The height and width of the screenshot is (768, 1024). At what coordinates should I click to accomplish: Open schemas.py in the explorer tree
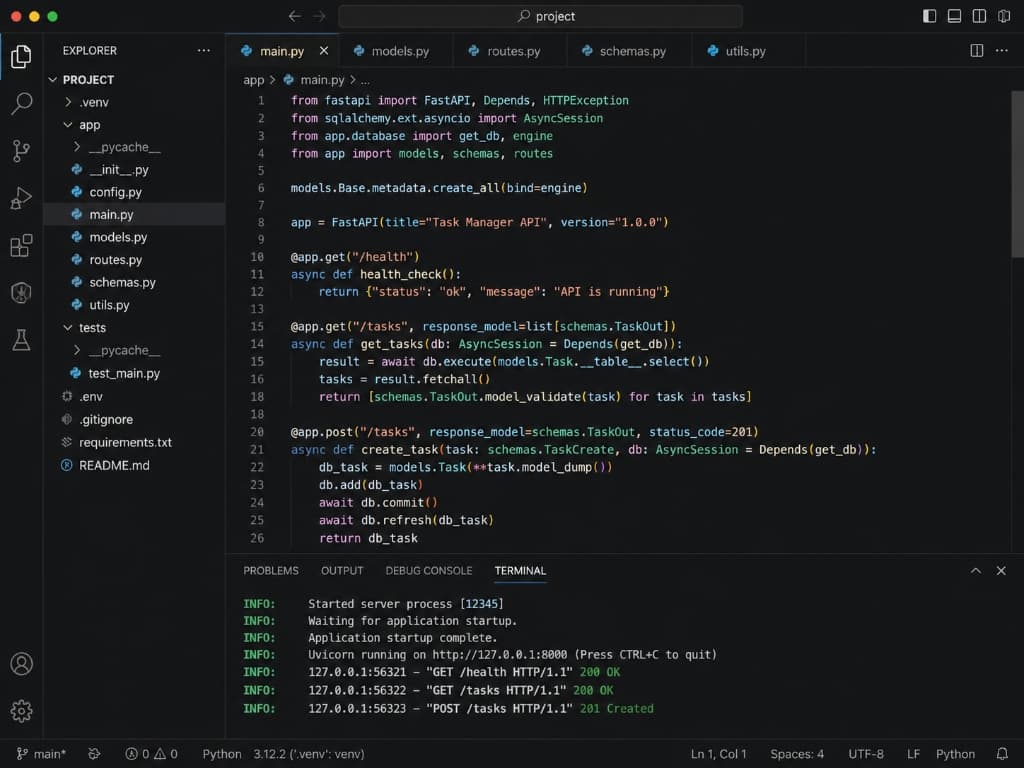tap(135, 282)
